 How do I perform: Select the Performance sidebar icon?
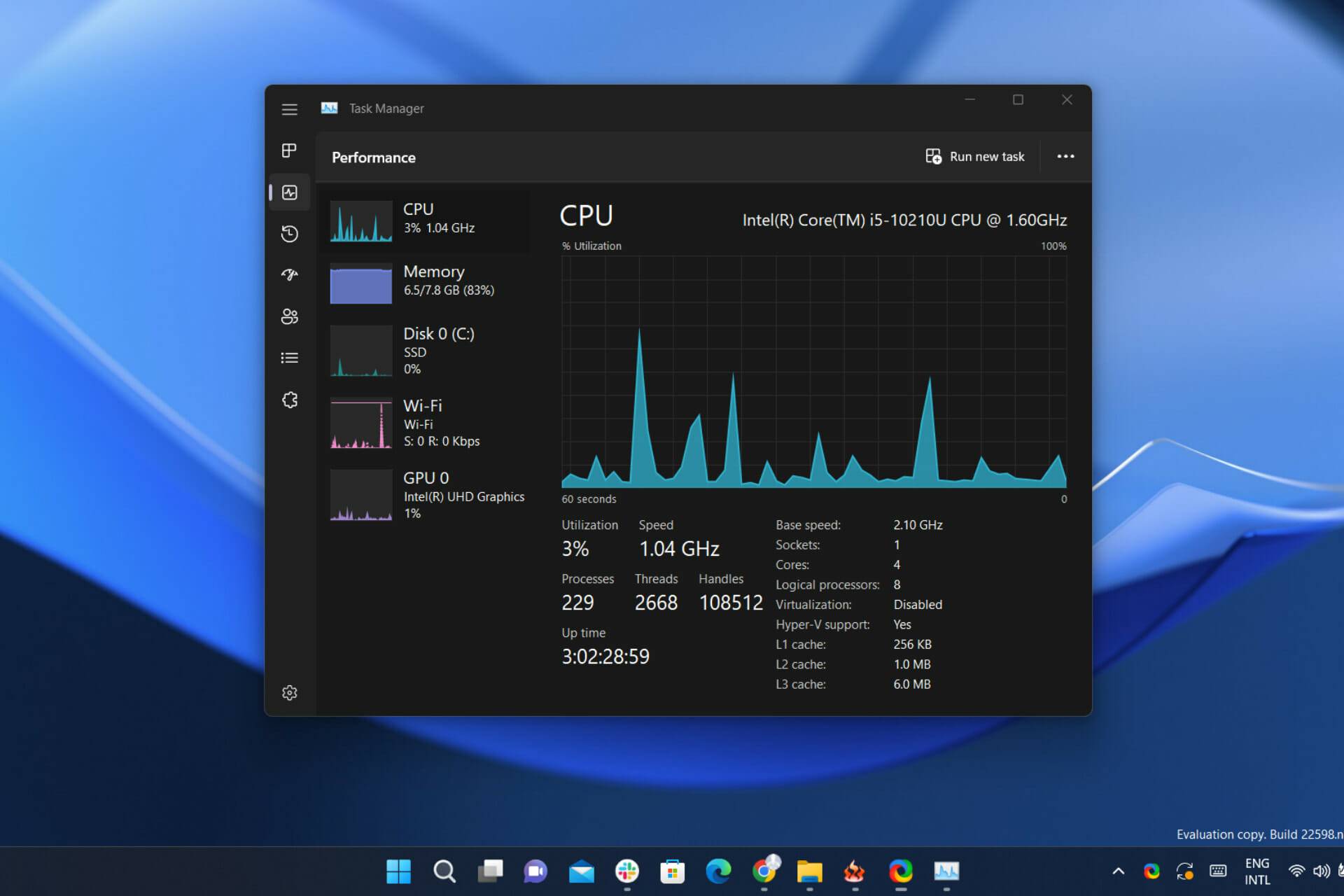pos(290,192)
